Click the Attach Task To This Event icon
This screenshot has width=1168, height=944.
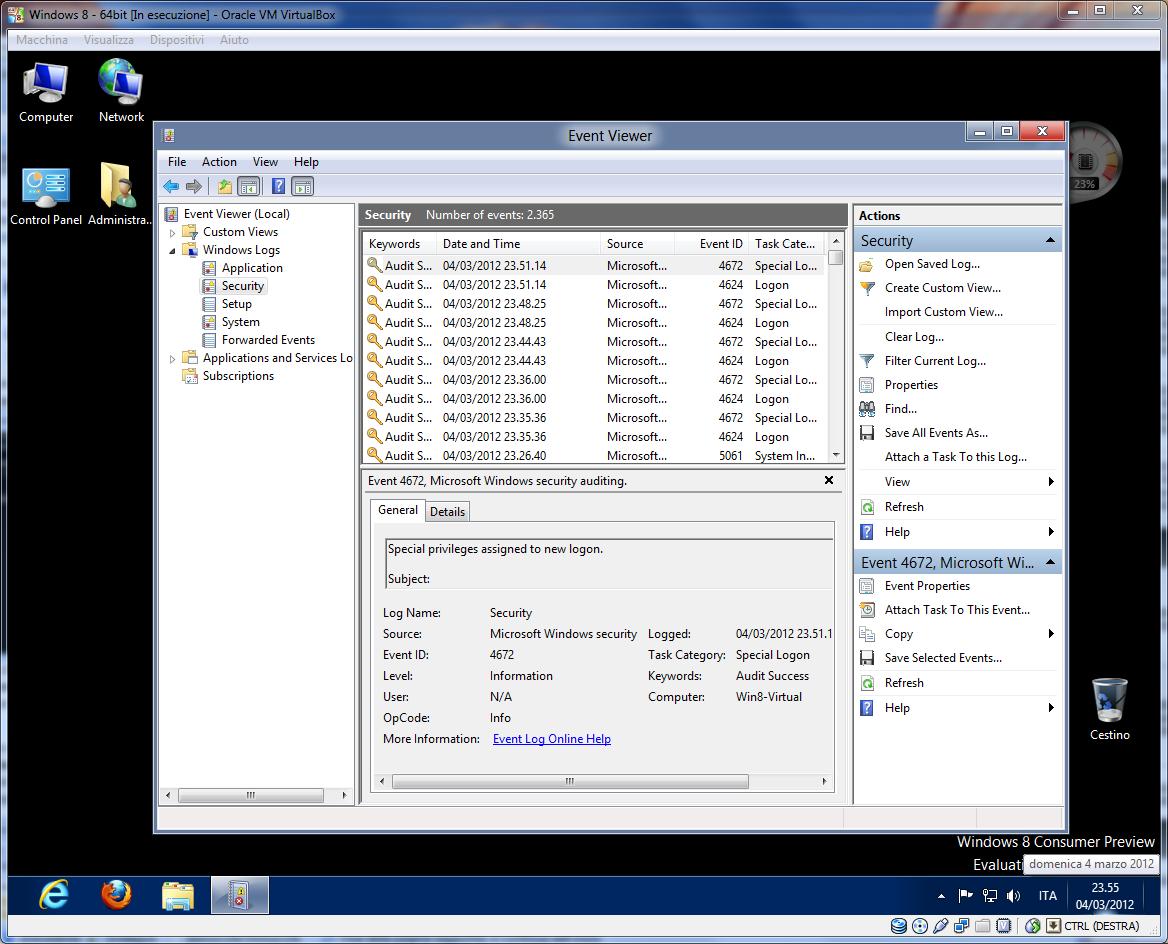point(867,610)
